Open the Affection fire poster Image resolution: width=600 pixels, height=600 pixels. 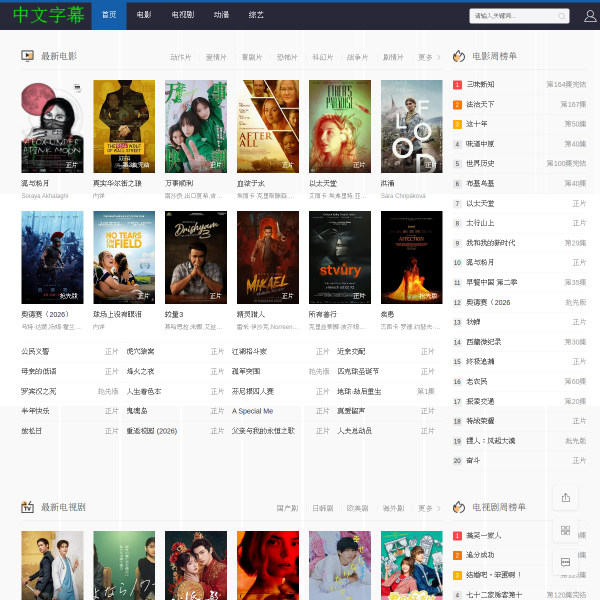tap(412, 258)
